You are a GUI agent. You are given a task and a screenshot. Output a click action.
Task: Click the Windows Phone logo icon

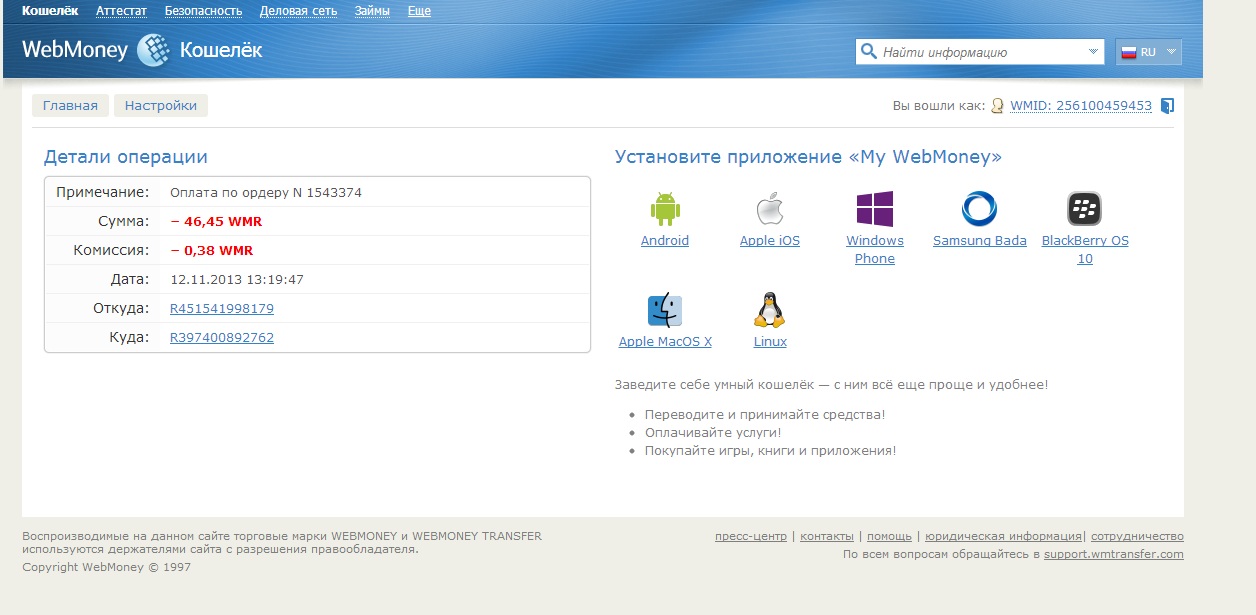click(x=875, y=209)
